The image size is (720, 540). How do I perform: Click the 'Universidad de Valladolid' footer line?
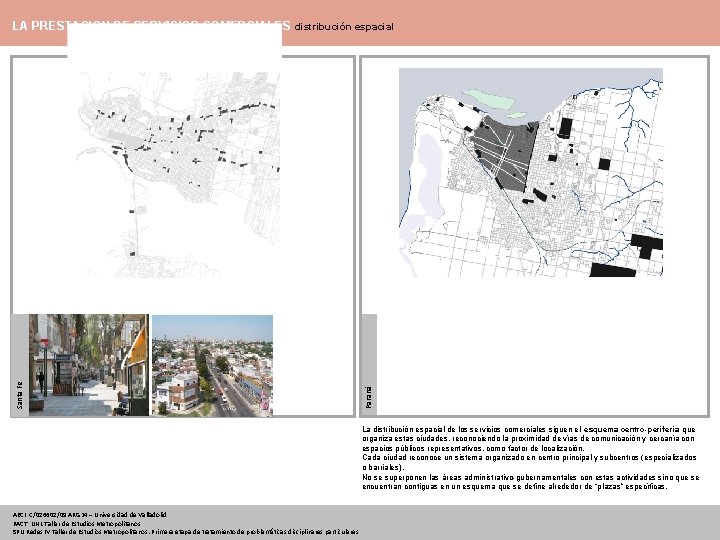pyautogui.click(x=90, y=515)
